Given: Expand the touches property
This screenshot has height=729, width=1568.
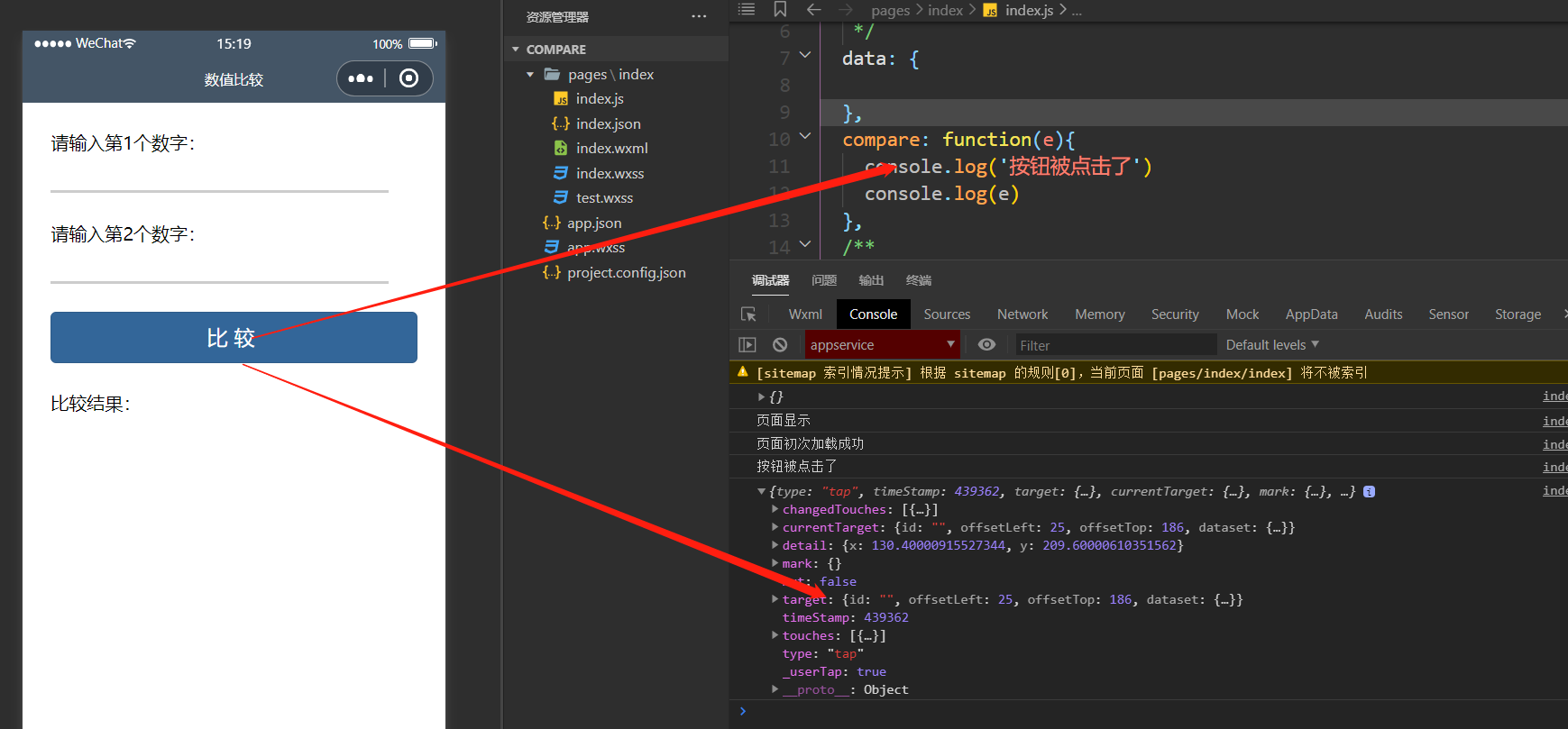Looking at the screenshot, I should (775, 635).
